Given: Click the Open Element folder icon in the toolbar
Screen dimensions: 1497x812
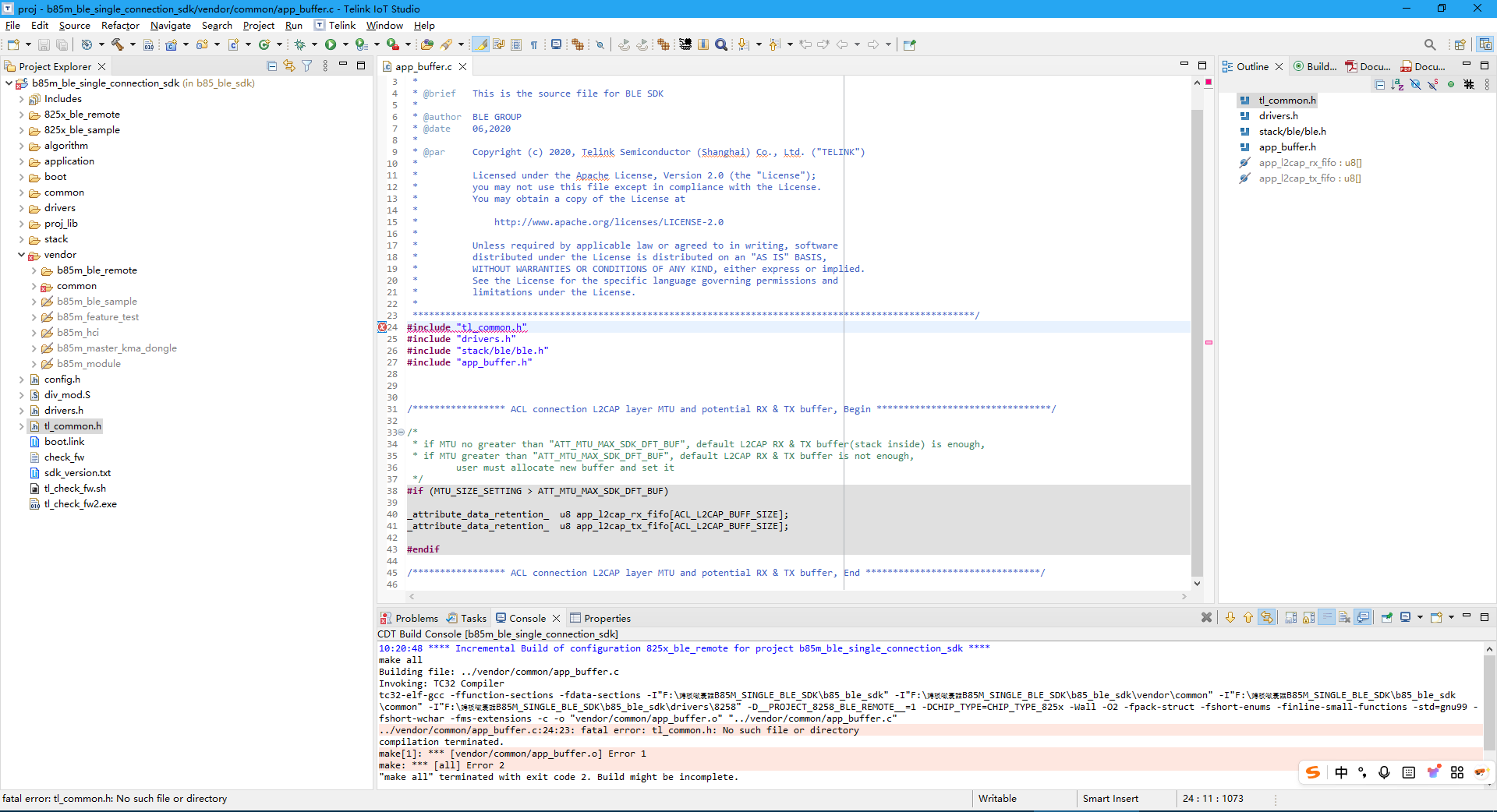Looking at the screenshot, I should (426, 44).
